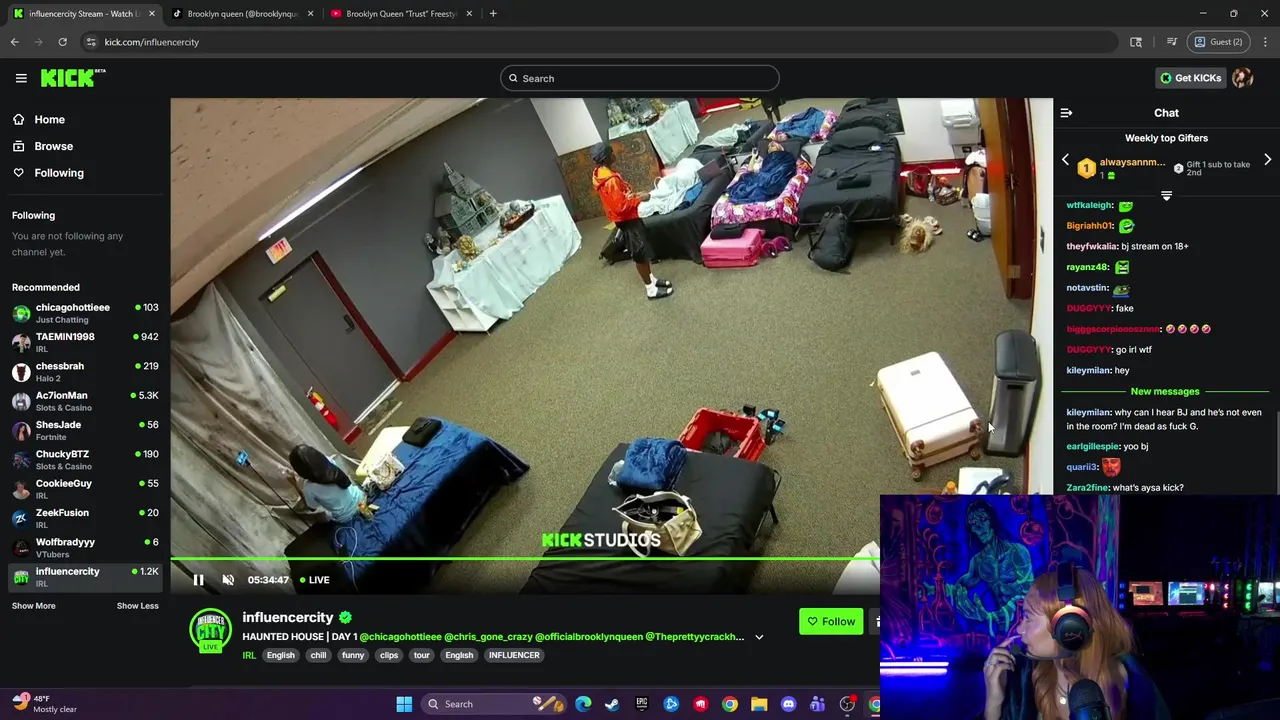
Task: Open the Guest profile menu
Action: click(x=1217, y=42)
